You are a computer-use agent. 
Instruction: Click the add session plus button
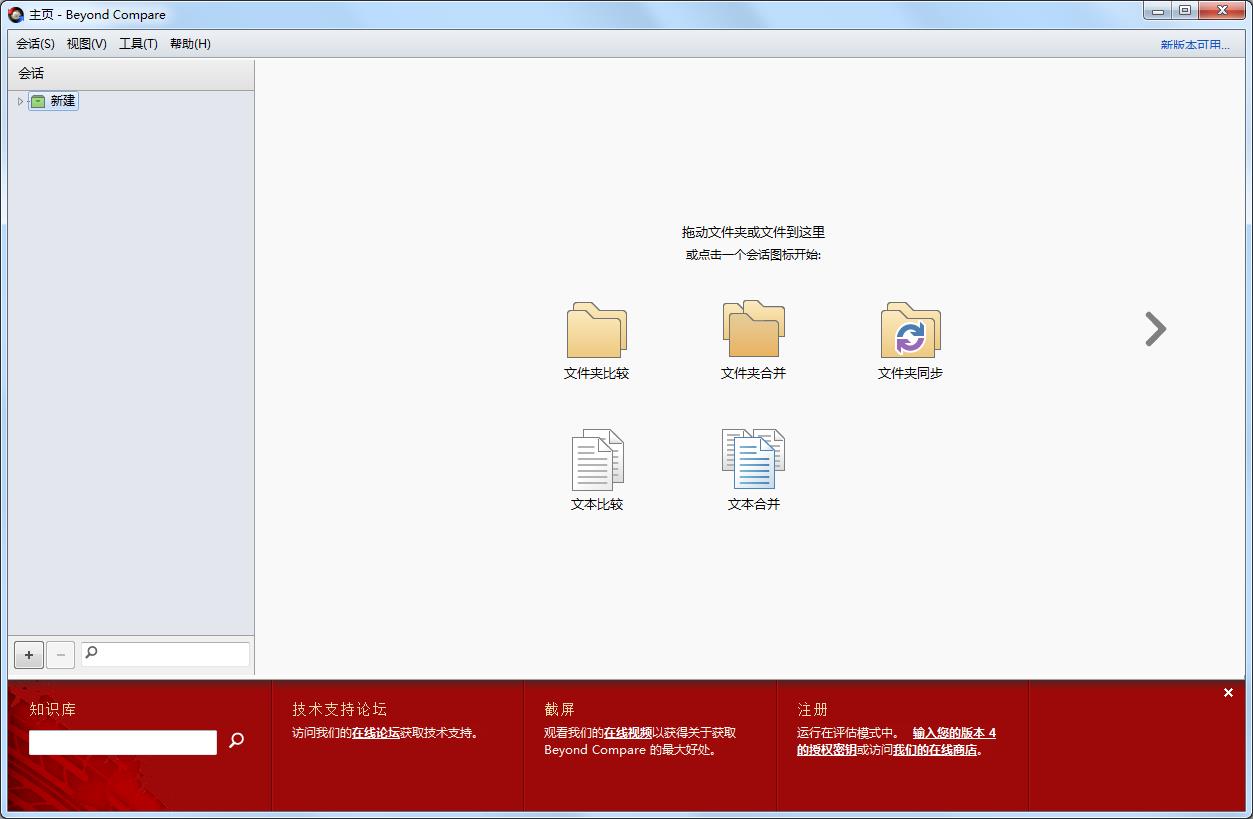(x=29, y=655)
